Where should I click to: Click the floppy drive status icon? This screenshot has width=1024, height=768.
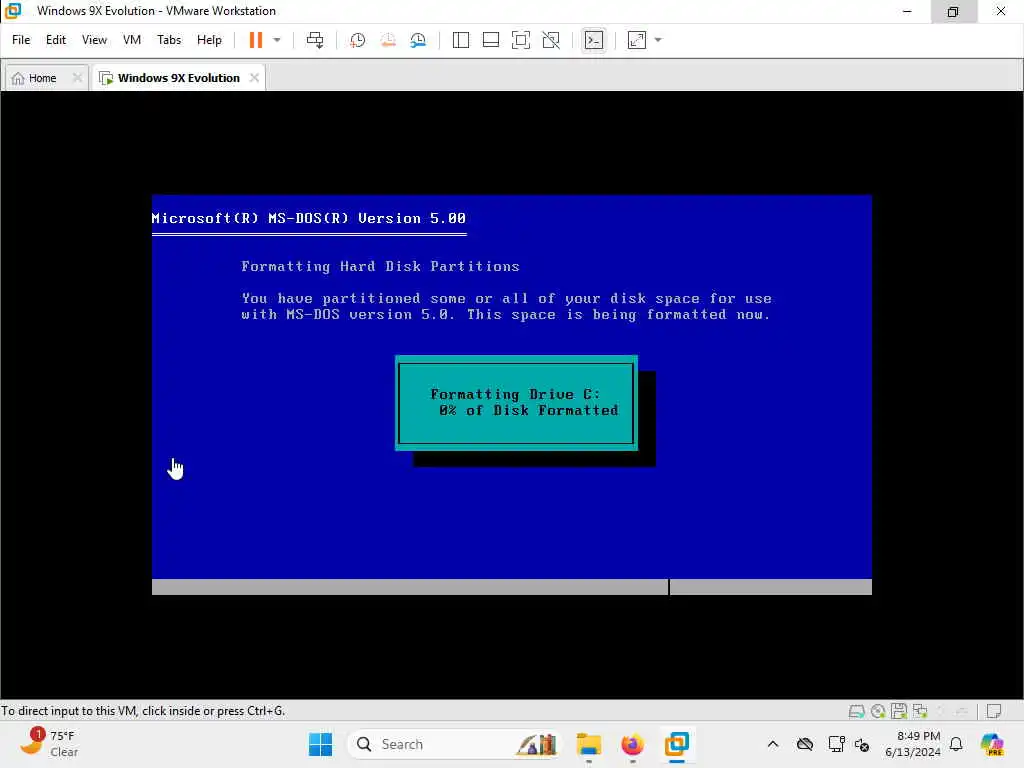tap(899, 711)
